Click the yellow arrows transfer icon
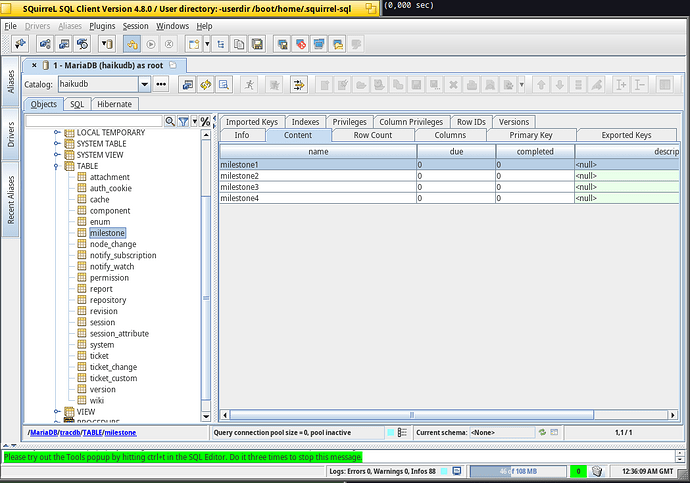The image size is (690, 483). (299, 84)
